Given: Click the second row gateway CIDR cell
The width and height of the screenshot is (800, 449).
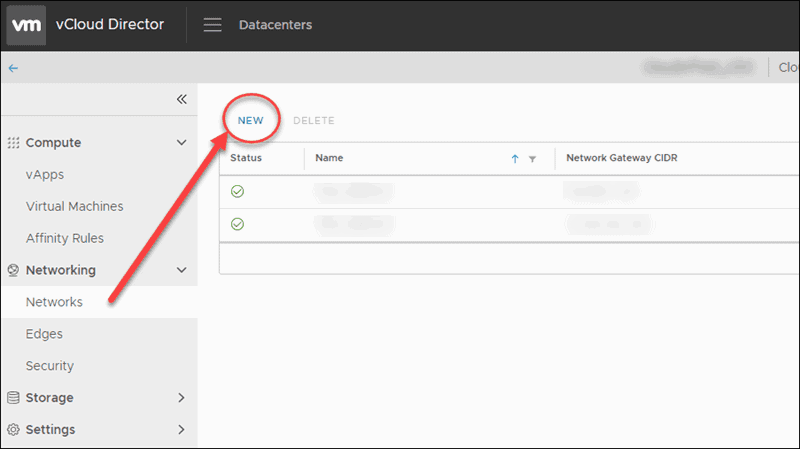Looking at the screenshot, I should click(609, 224).
